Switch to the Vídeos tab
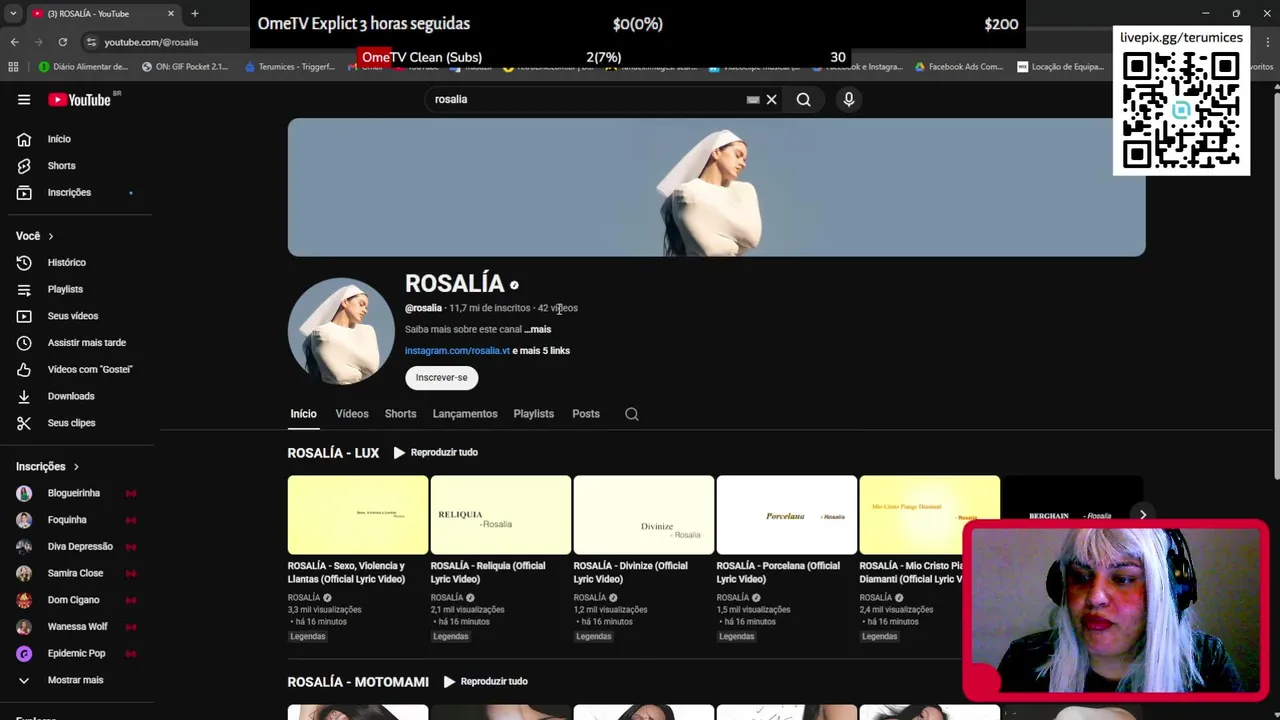Screen dimensions: 1280x720 [x=352, y=414]
